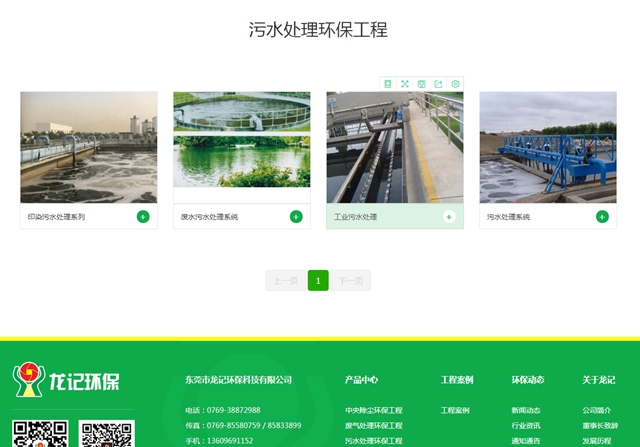Open the 工业污水处理 walkway photo thumbnail
Screen dimensions: 640x447
pyautogui.click(x=395, y=147)
